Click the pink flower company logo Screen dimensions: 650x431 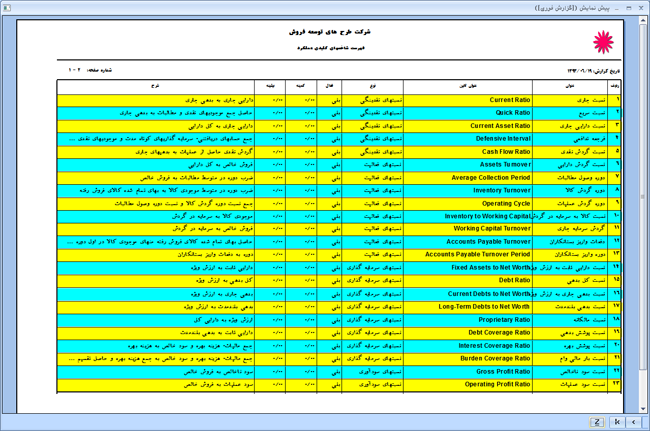click(604, 43)
